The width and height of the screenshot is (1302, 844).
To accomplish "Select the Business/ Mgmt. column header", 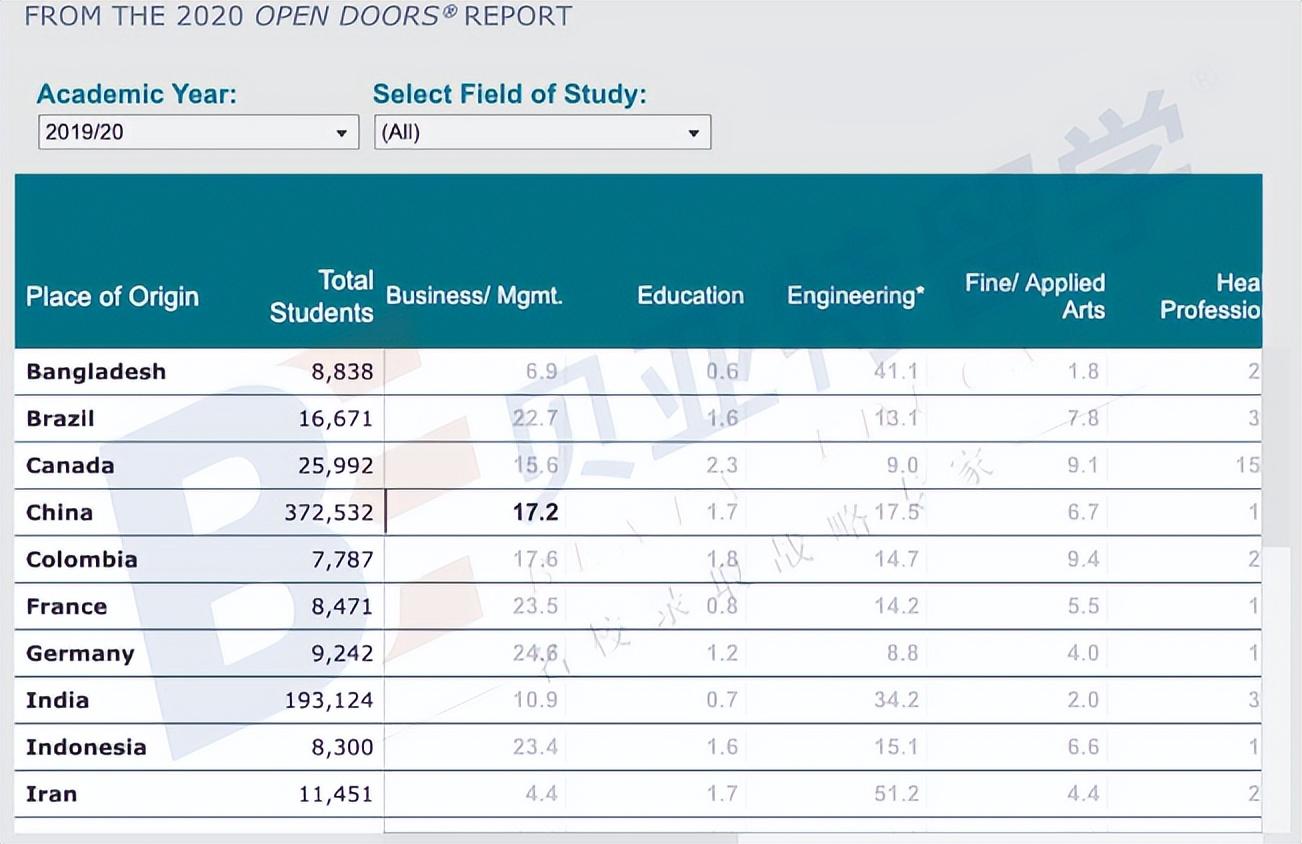I will click(x=474, y=296).
